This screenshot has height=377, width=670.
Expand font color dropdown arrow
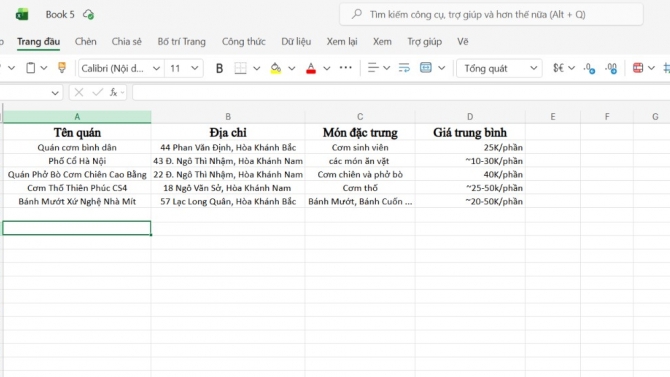(326, 68)
